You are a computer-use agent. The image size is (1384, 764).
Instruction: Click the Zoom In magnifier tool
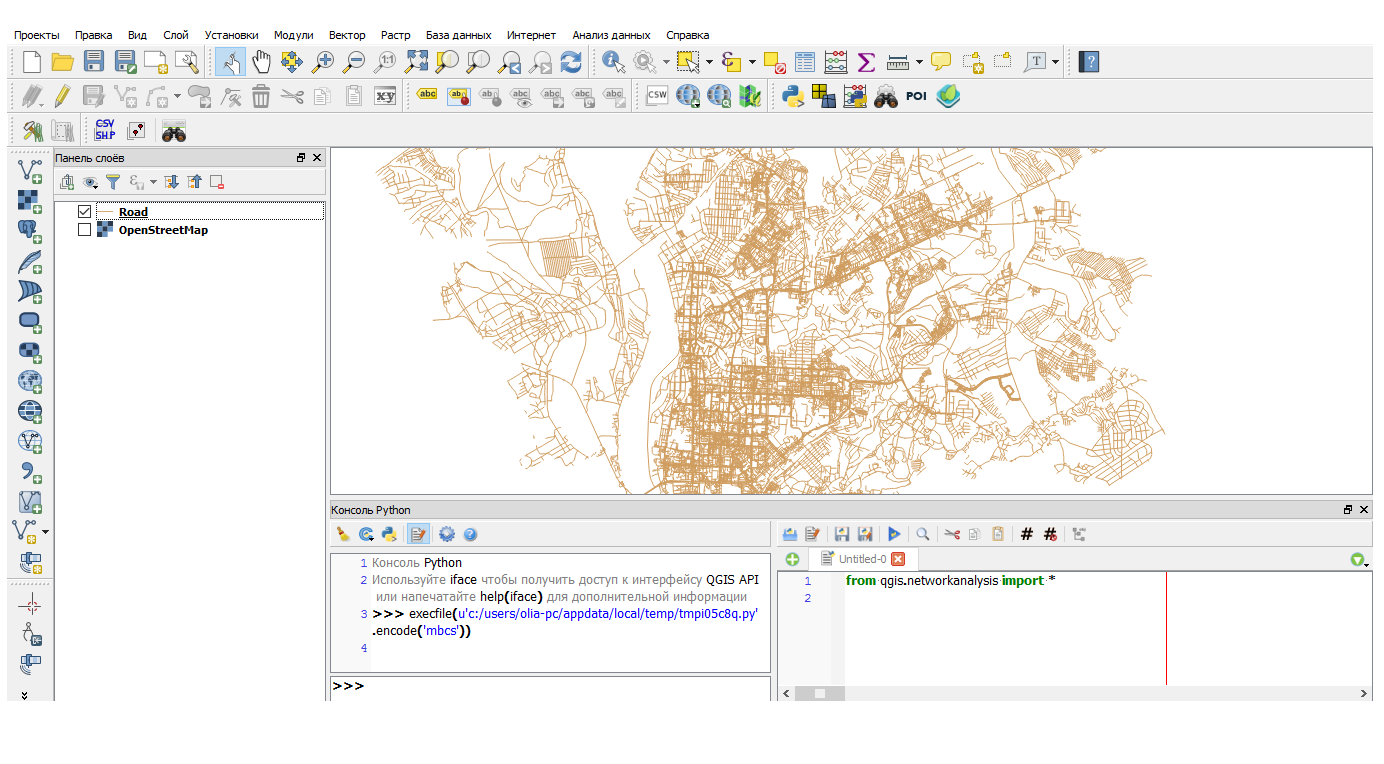coord(323,62)
